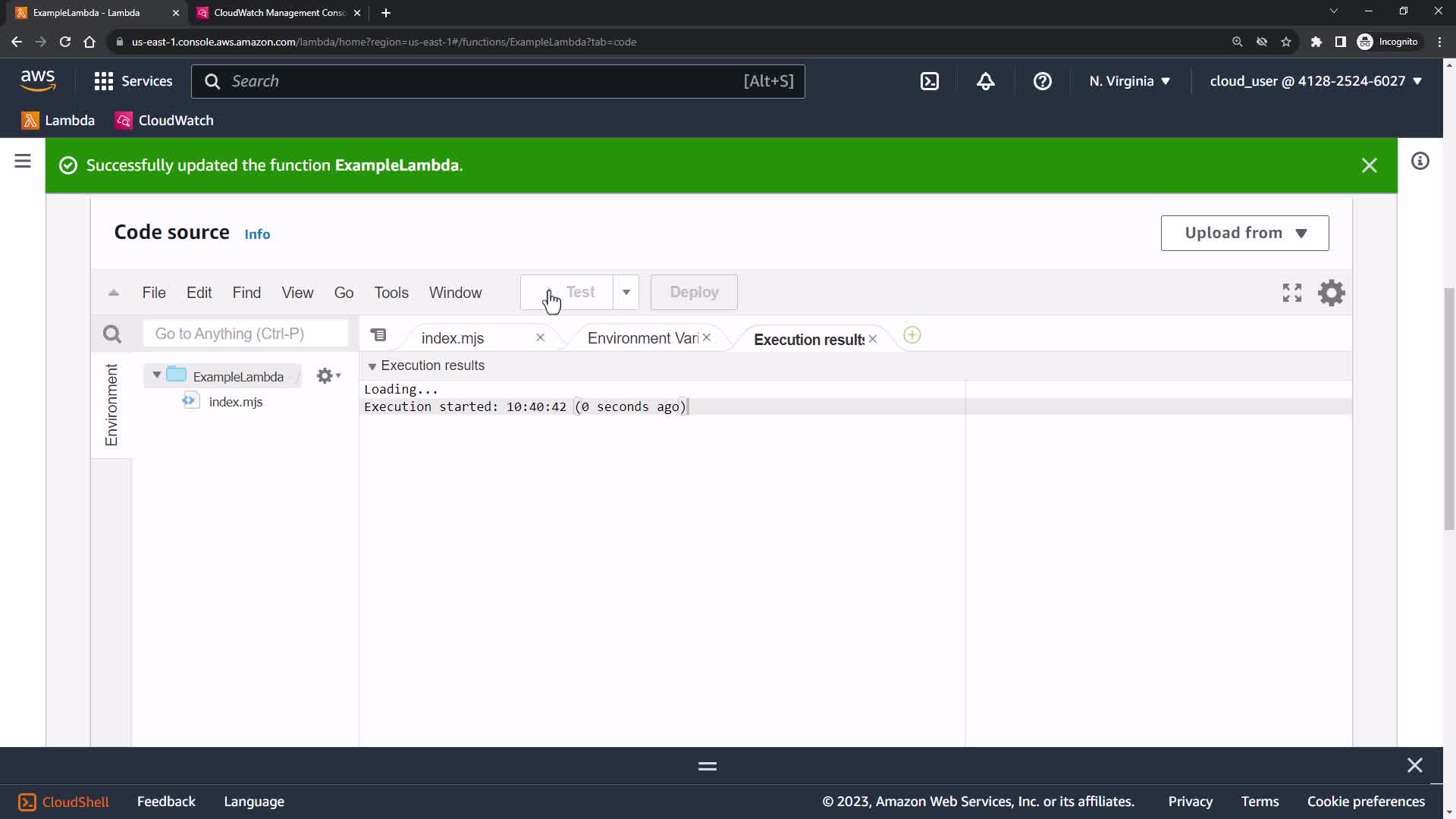Toggle editor fullscreen mode

pos(1291,293)
